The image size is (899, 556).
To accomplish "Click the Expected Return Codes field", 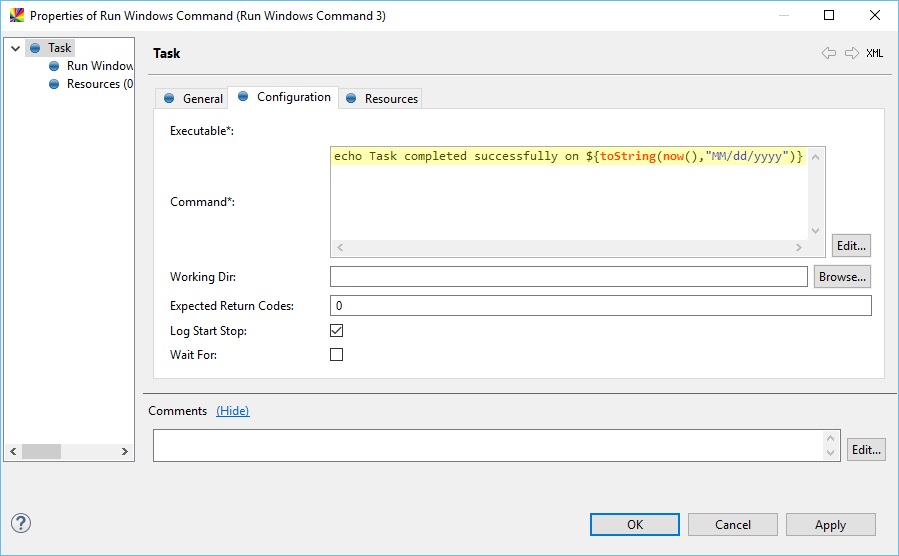I will click(600, 306).
